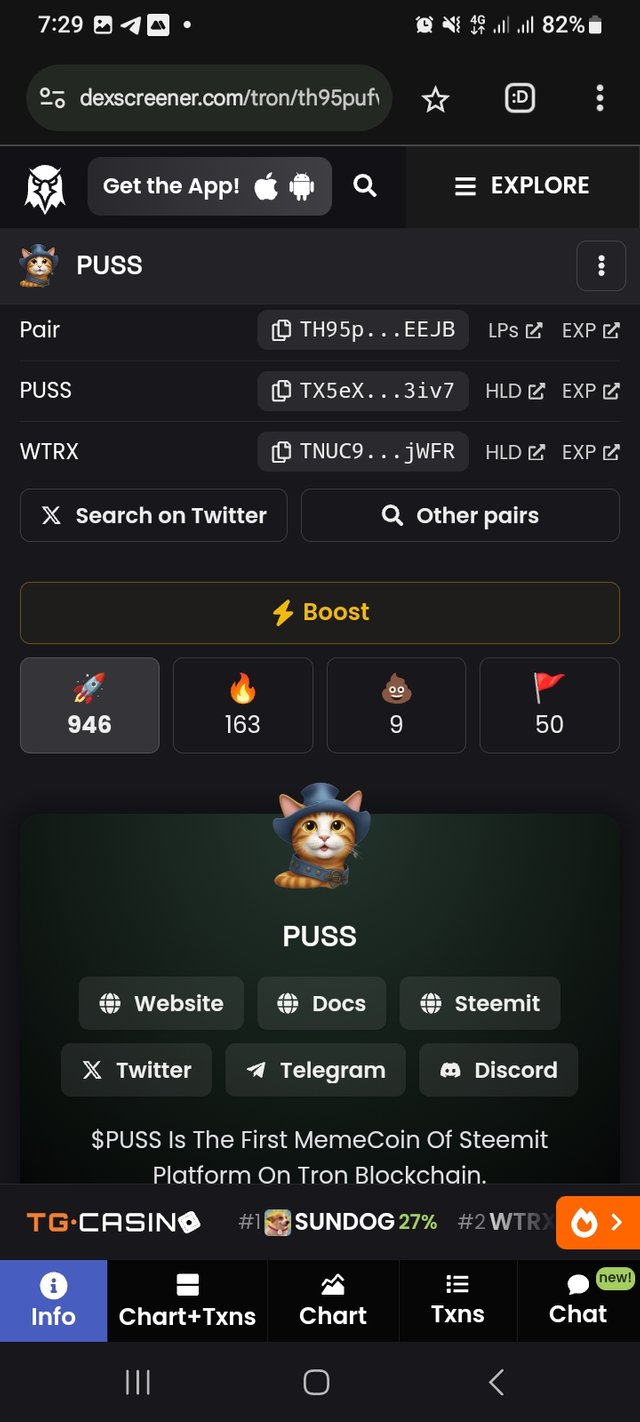Image resolution: width=640 pixels, height=1422 pixels.
Task: Switch to the Chart+Txns tab
Action: tap(187, 1301)
